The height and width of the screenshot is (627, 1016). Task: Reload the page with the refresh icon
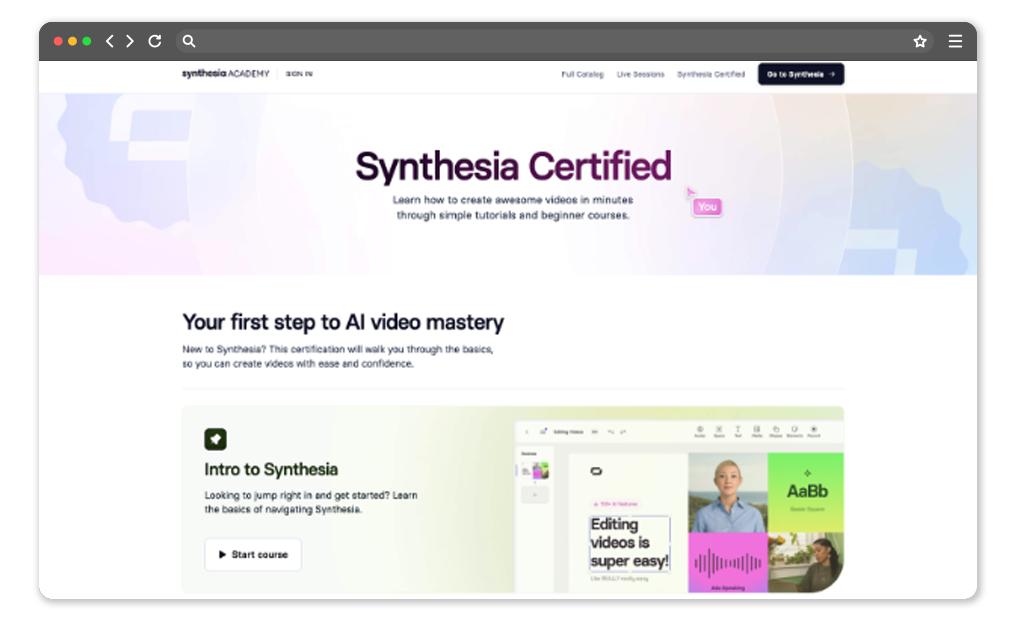point(155,41)
